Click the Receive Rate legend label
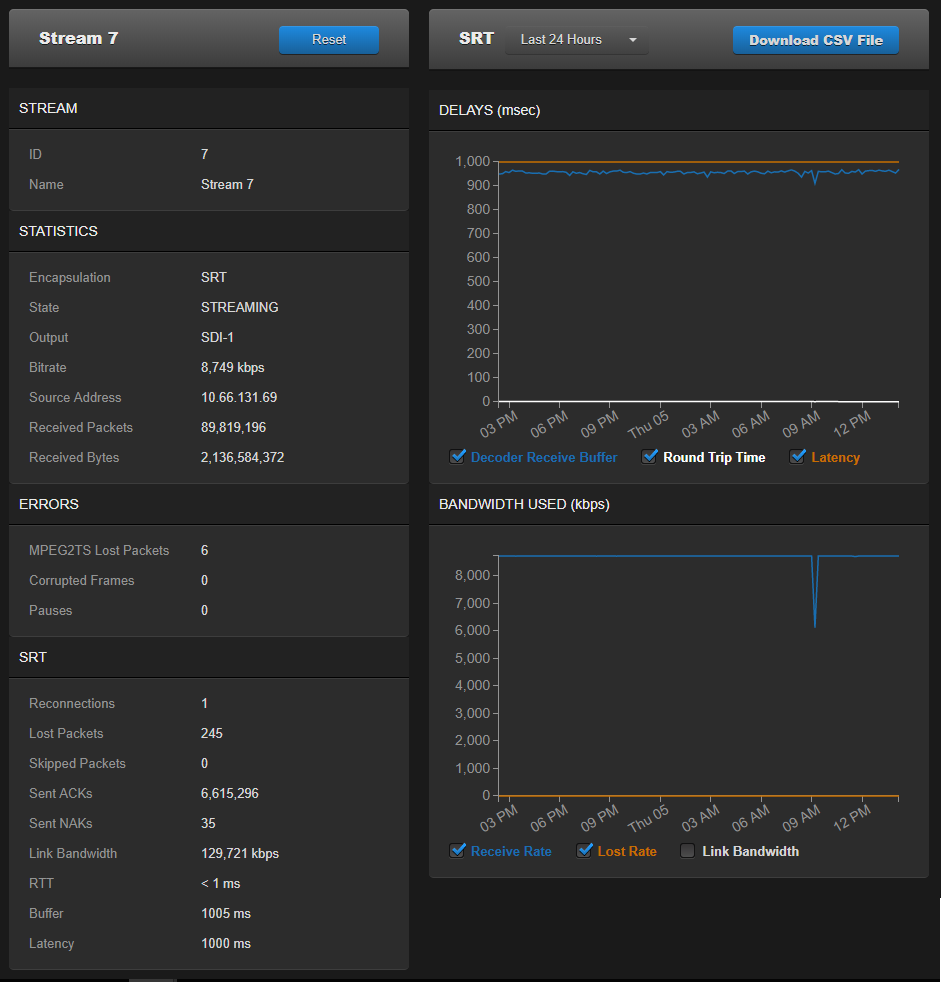The width and height of the screenshot is (941, 982). 511,851
